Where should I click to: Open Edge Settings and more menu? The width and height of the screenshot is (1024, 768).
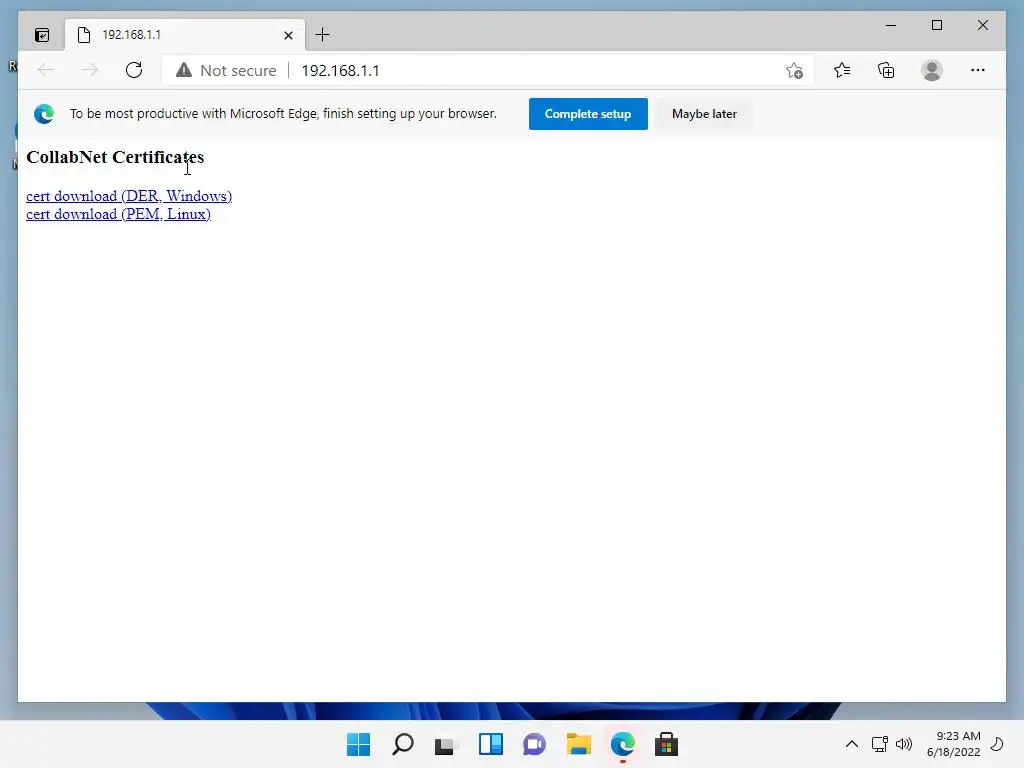tap(978, 70)
